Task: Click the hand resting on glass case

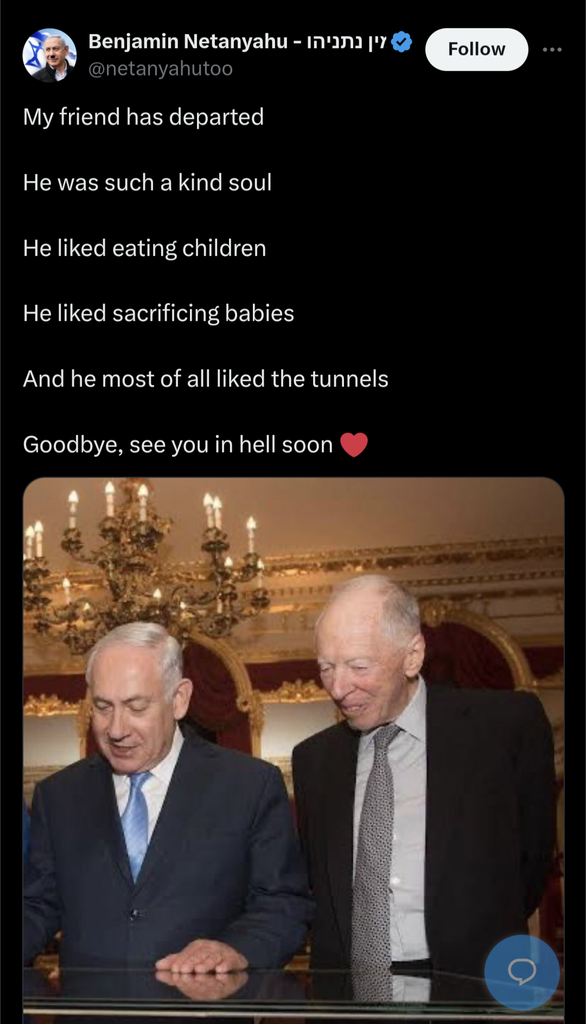Action: point(201,957)
